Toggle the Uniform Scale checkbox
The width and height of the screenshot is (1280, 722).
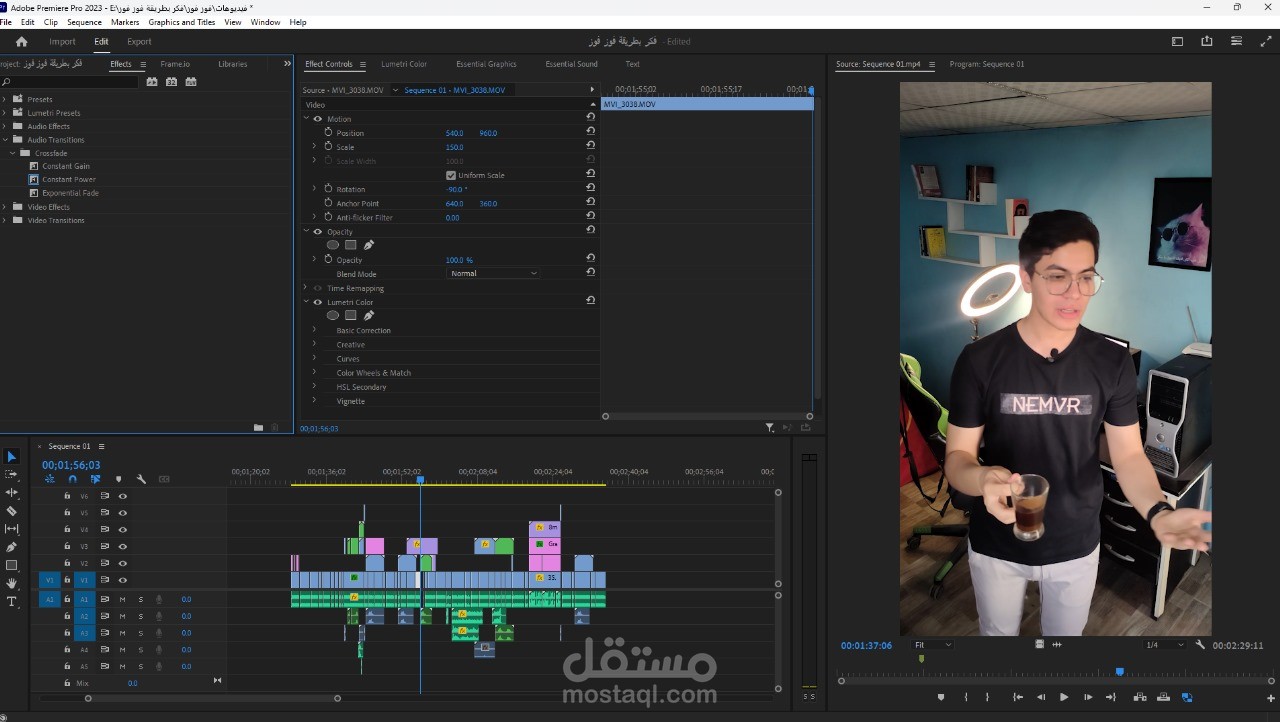tap(451, 175)
